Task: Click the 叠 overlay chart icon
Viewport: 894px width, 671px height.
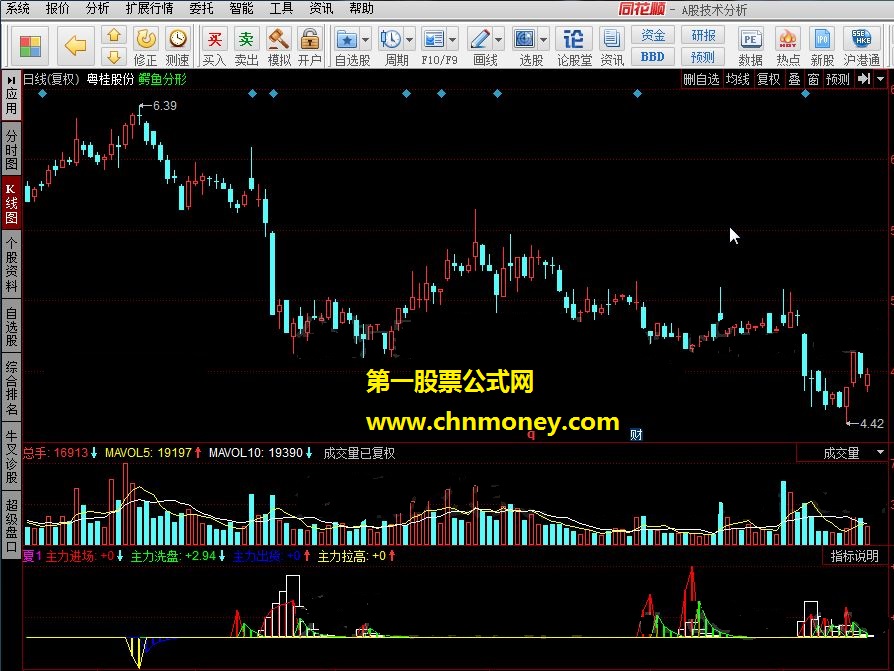Action: pyautogui.click(x=794, y=79)
